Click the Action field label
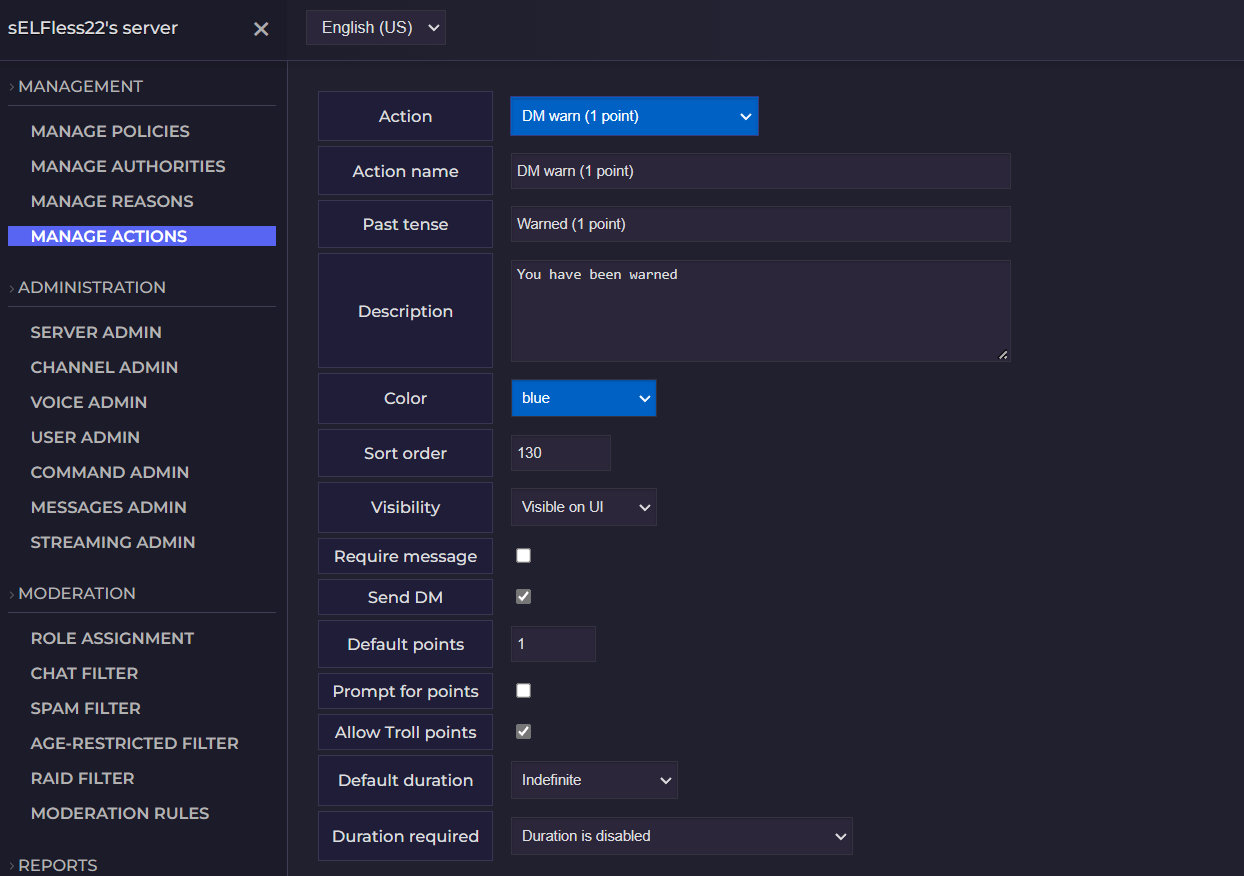 [x=405, y=116]
